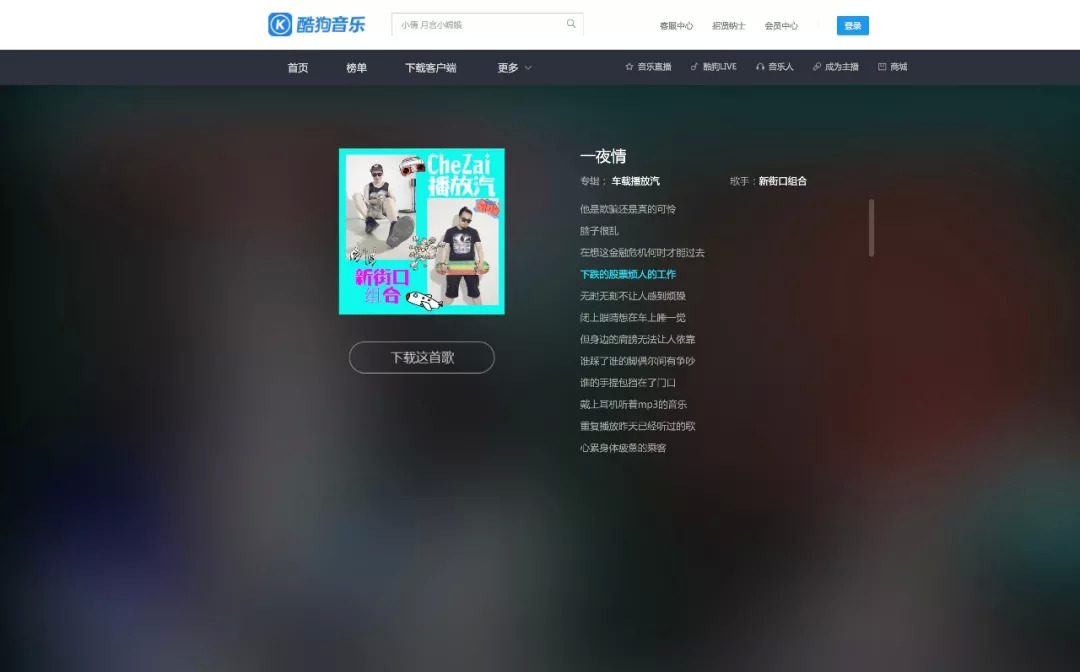Click the headphone icon beside 音乐人
1080x672 pixels.
pos(760,67)
